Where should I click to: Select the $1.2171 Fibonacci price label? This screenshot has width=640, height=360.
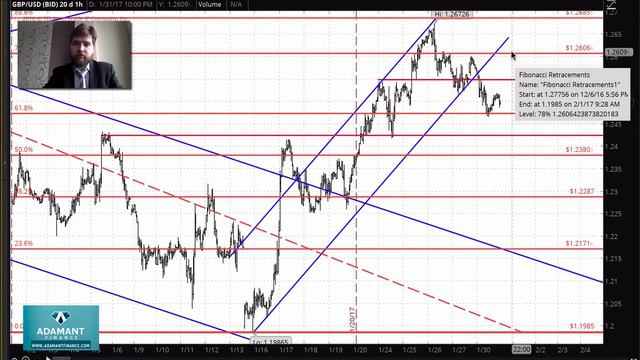pos(578,243)
